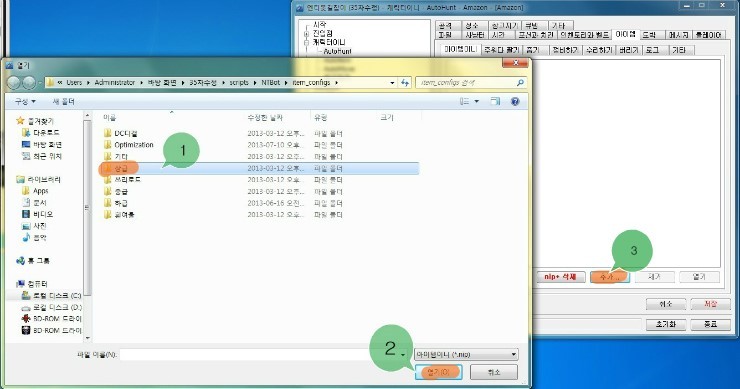Screen dimensions: 740x389
Task: Sort by 크기 column header
Action: point(387,118)
